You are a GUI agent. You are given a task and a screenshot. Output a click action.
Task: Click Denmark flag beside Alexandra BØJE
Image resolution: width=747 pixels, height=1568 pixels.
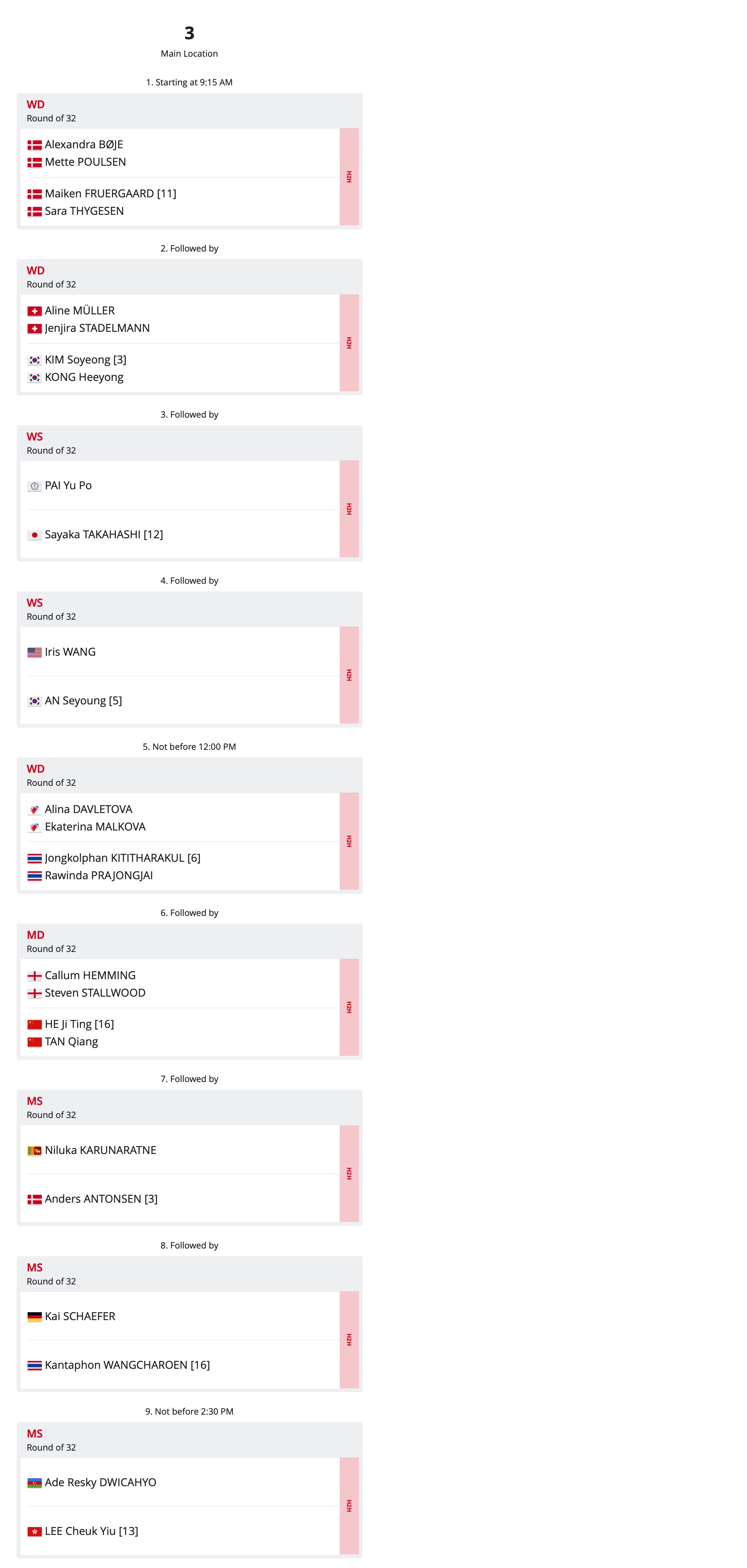click(x=35, y=145)
